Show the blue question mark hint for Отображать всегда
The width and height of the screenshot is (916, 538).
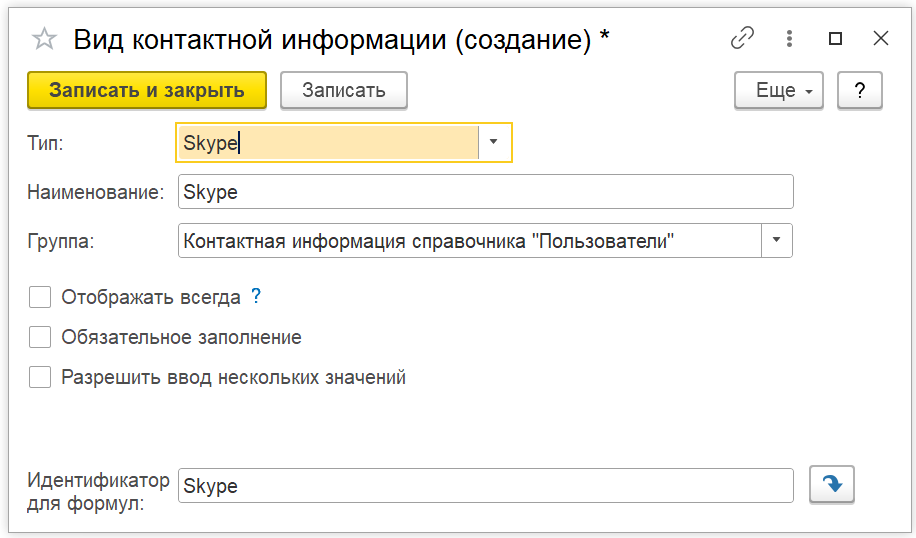tap(256, 296)
